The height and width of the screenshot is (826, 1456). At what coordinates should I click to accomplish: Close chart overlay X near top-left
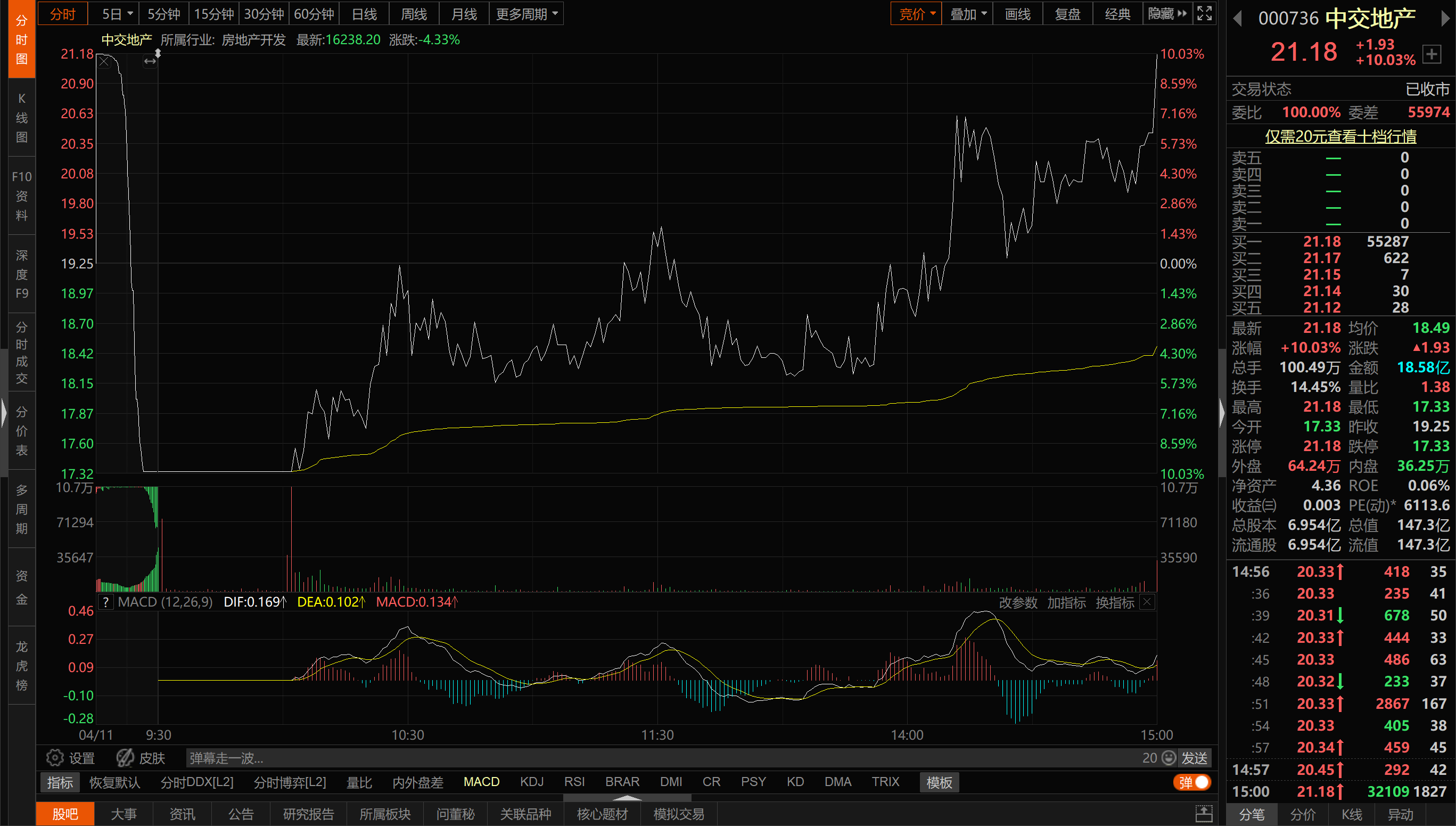[104, 62]
